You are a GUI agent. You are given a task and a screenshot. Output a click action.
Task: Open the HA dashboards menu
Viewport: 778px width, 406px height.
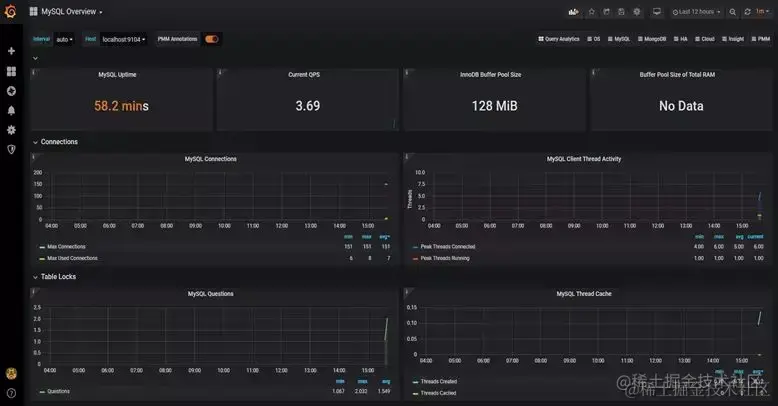[681, 39]
